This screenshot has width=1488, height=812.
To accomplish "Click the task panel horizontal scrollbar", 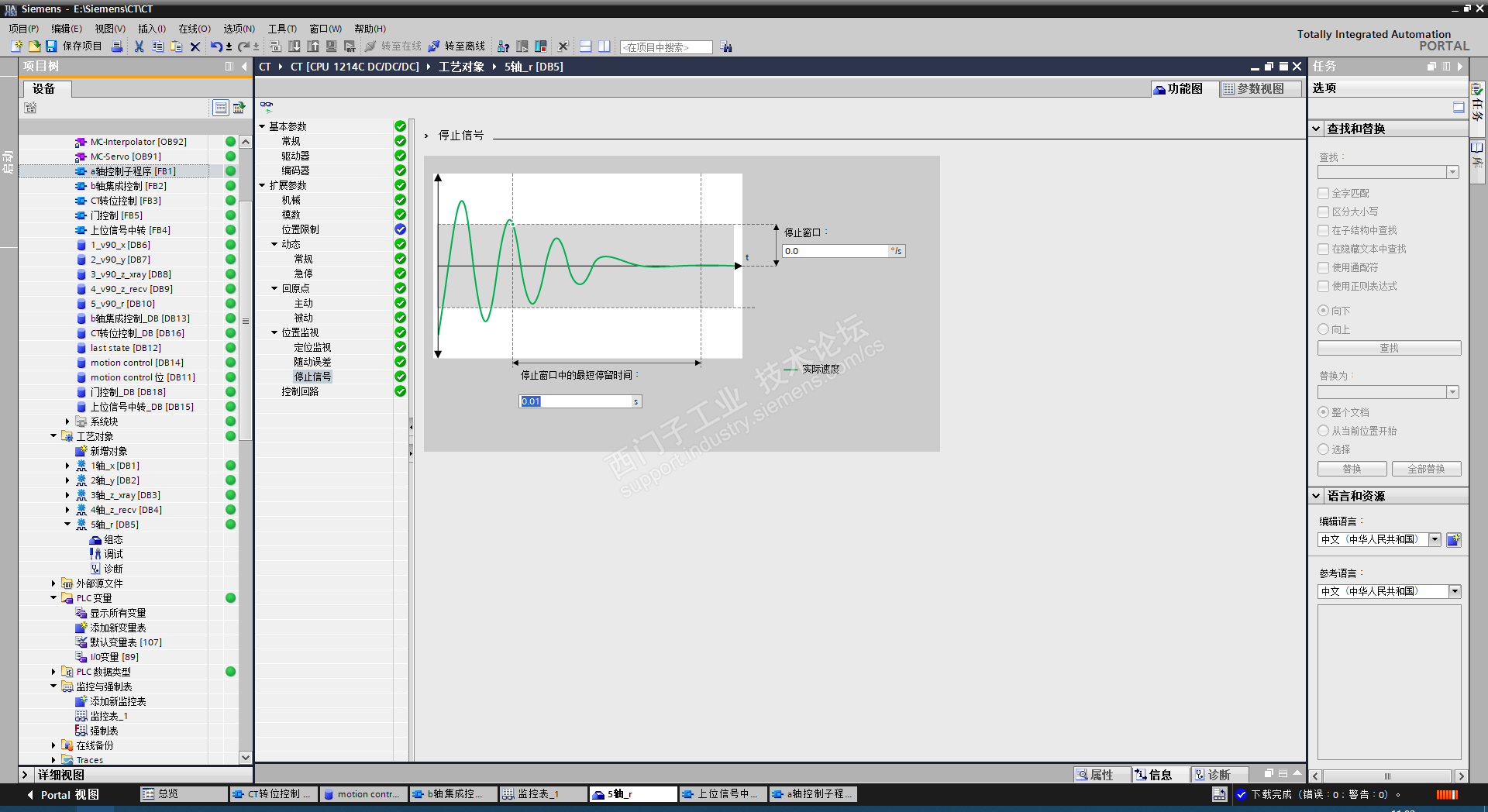I will pos(1387,776).
